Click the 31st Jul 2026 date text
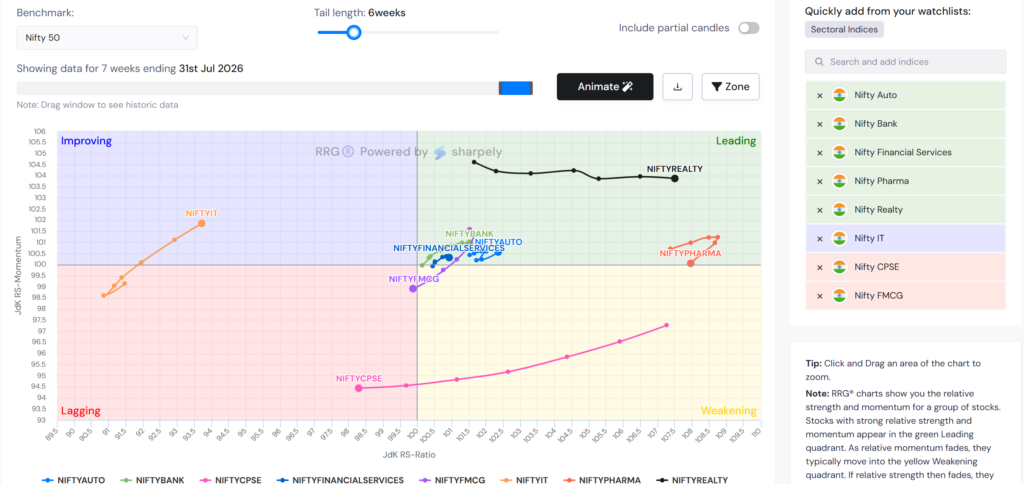The height and width of the screenshot is (484, 1024). (211, 69)
